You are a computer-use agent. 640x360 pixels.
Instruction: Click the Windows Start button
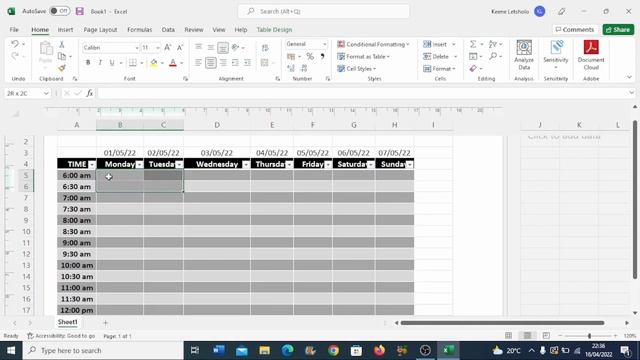pos(11,350)
